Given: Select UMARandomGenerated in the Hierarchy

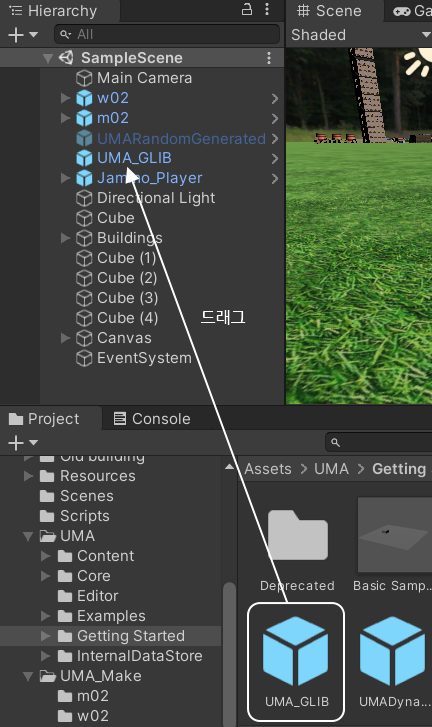Looking at the screenshot, I should pyautogui.click(x=181, y=139).
